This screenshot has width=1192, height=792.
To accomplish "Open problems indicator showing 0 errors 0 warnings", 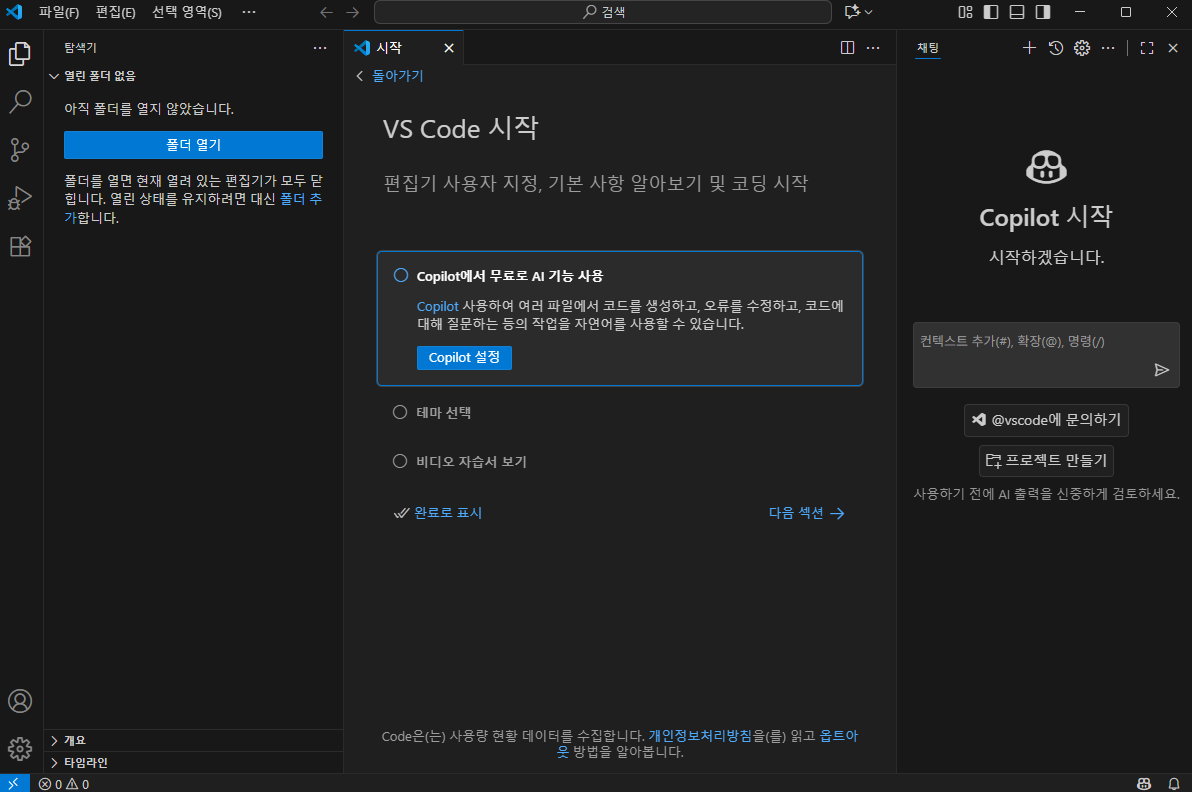I will coord(64,784).
